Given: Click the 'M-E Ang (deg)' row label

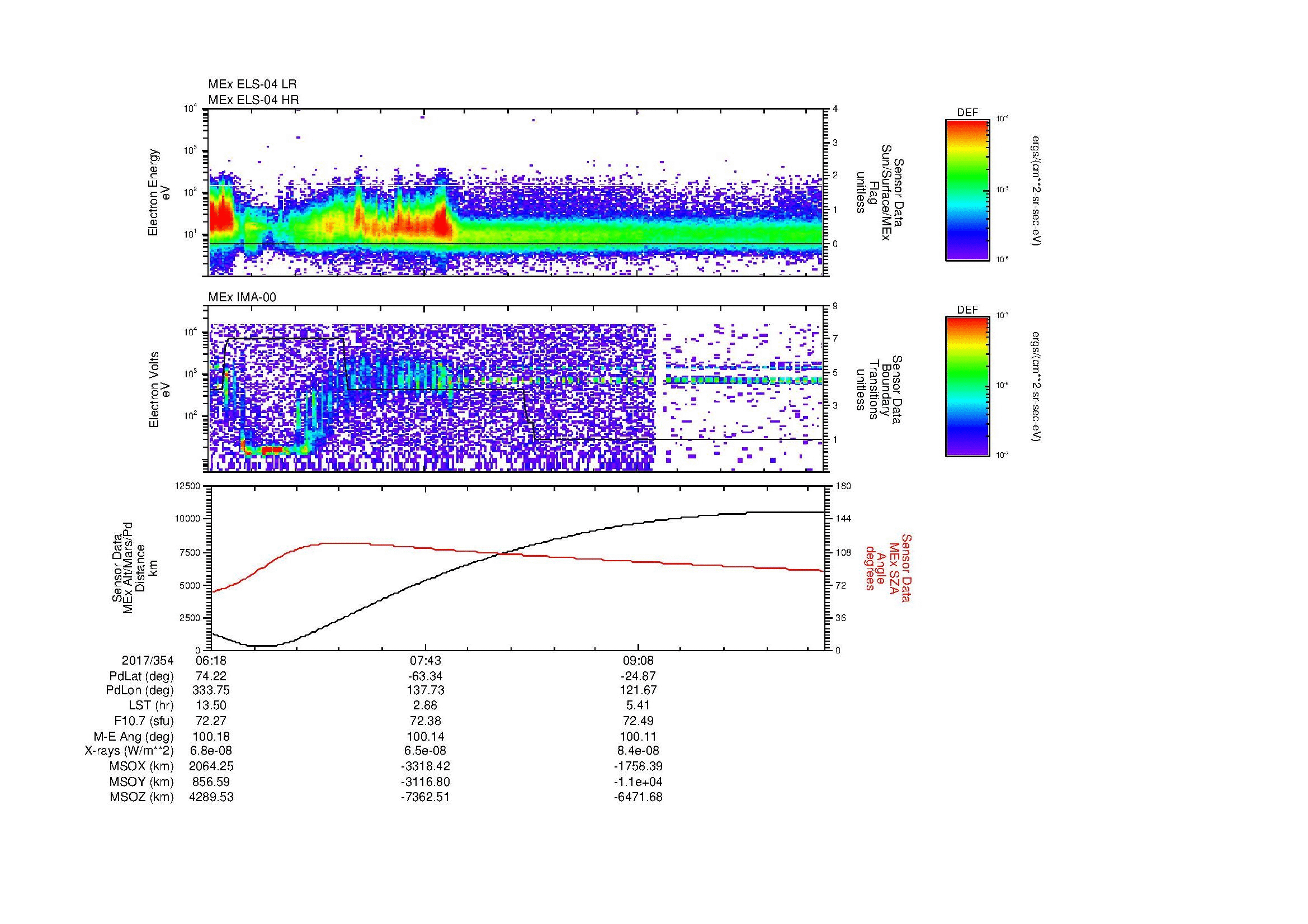Looking at the screenshot, I should [134, 736].
